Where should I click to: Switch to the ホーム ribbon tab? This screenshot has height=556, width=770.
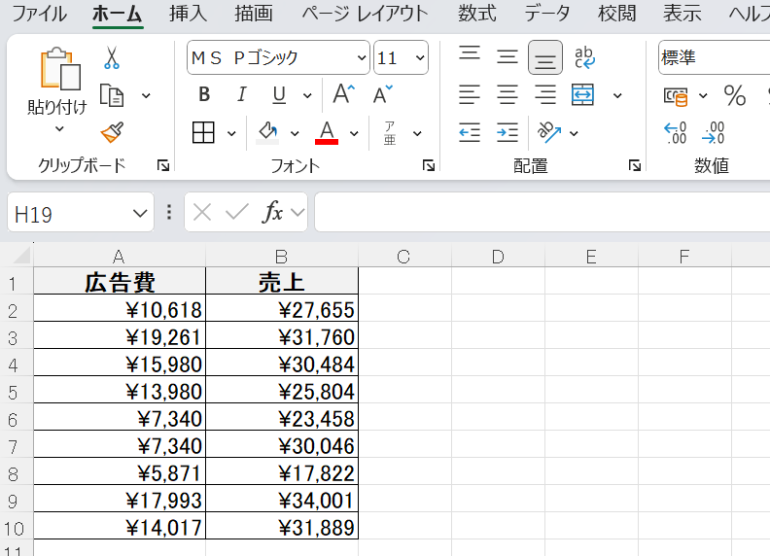point(117,14)
